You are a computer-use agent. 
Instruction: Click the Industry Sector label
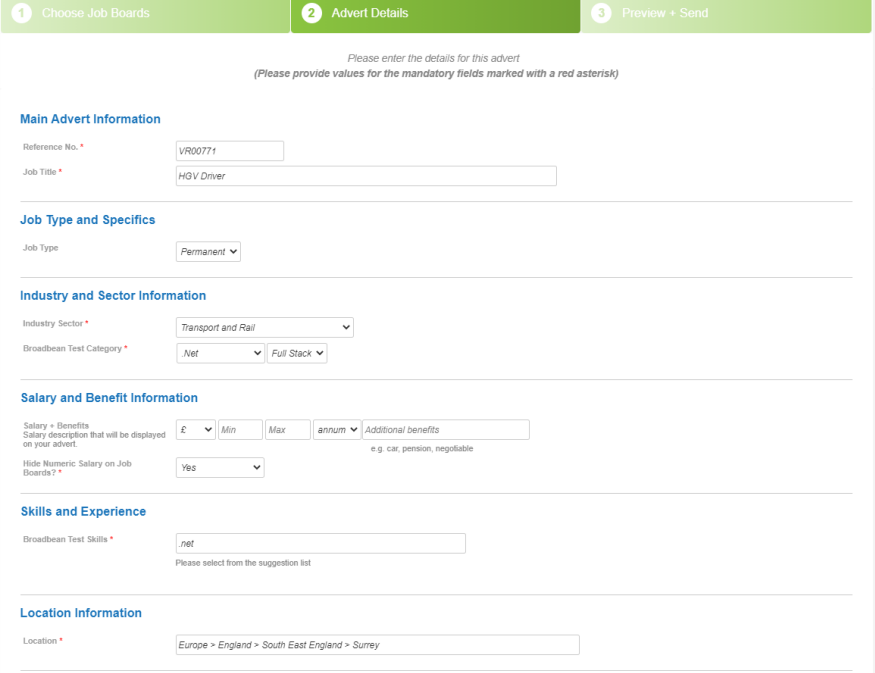click(53, 324)
